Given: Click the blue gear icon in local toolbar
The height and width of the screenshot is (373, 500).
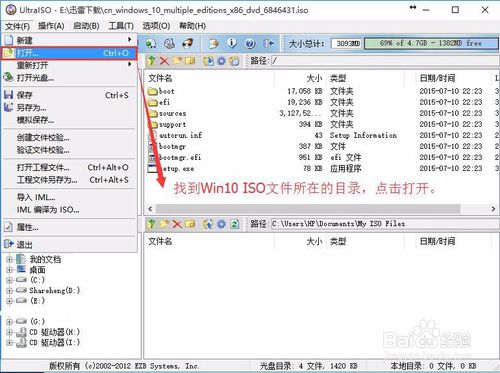Looking at the screenshot, I should click(x=221, y=224).
